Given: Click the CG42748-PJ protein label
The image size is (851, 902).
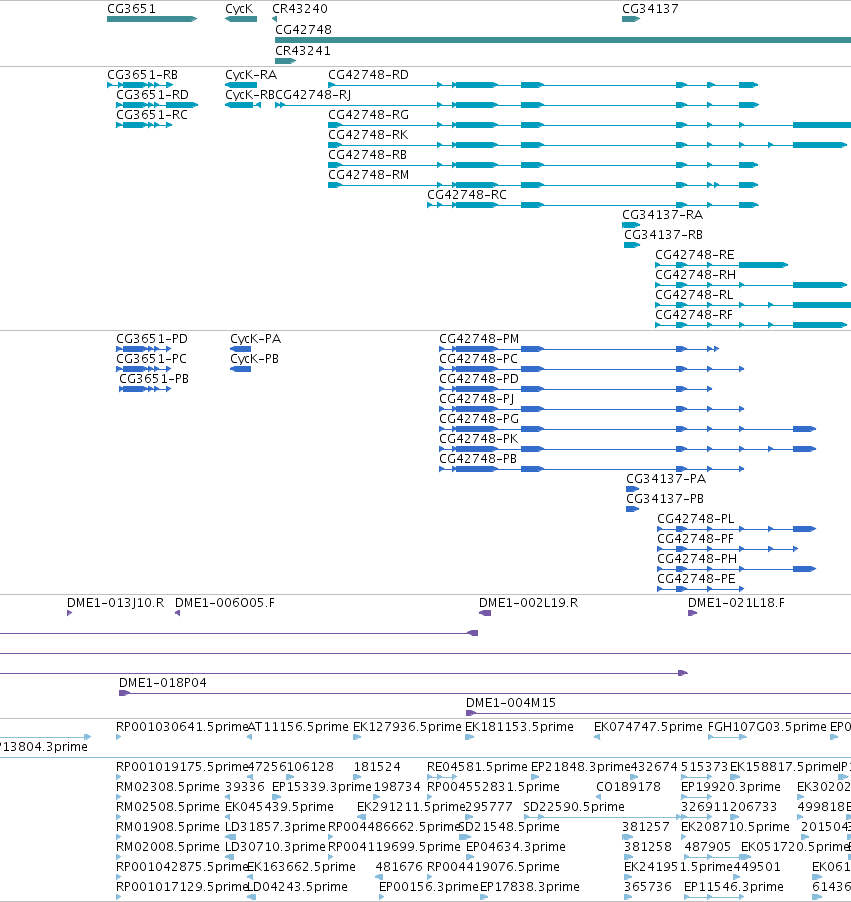Looking at the screenshot, I should (x=476, y=399).
